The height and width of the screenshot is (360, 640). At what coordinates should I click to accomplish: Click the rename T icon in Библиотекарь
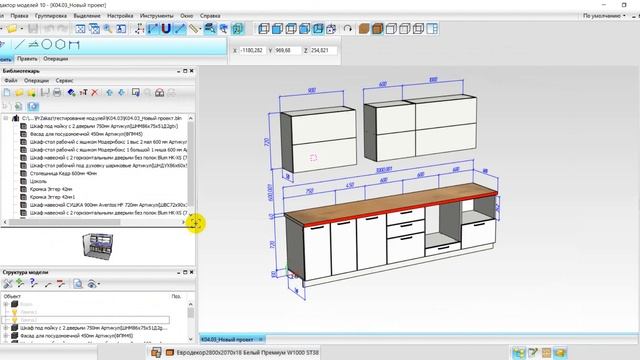tap(83, 93)
